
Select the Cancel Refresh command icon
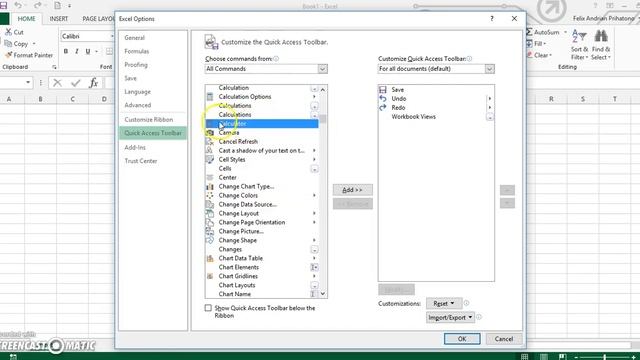[210, 142]
